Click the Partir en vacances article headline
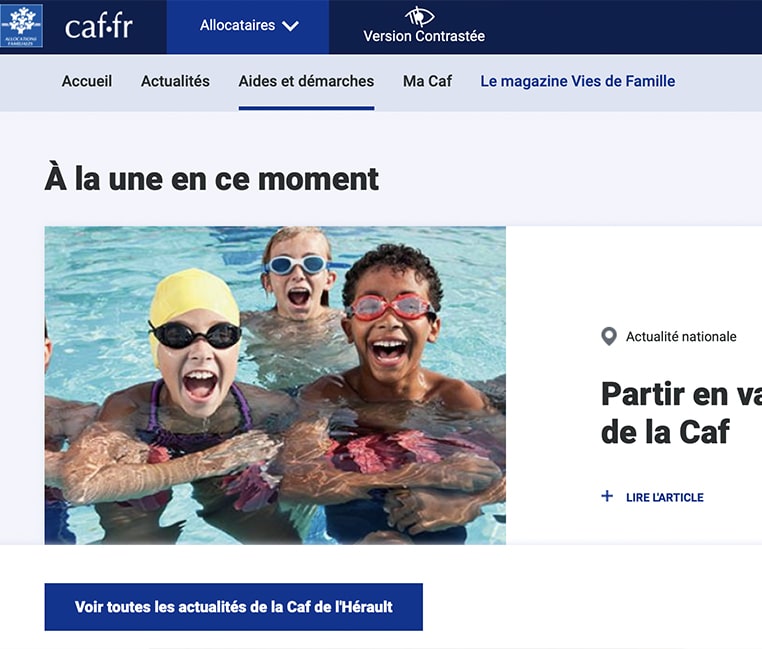 click(681, 413)
